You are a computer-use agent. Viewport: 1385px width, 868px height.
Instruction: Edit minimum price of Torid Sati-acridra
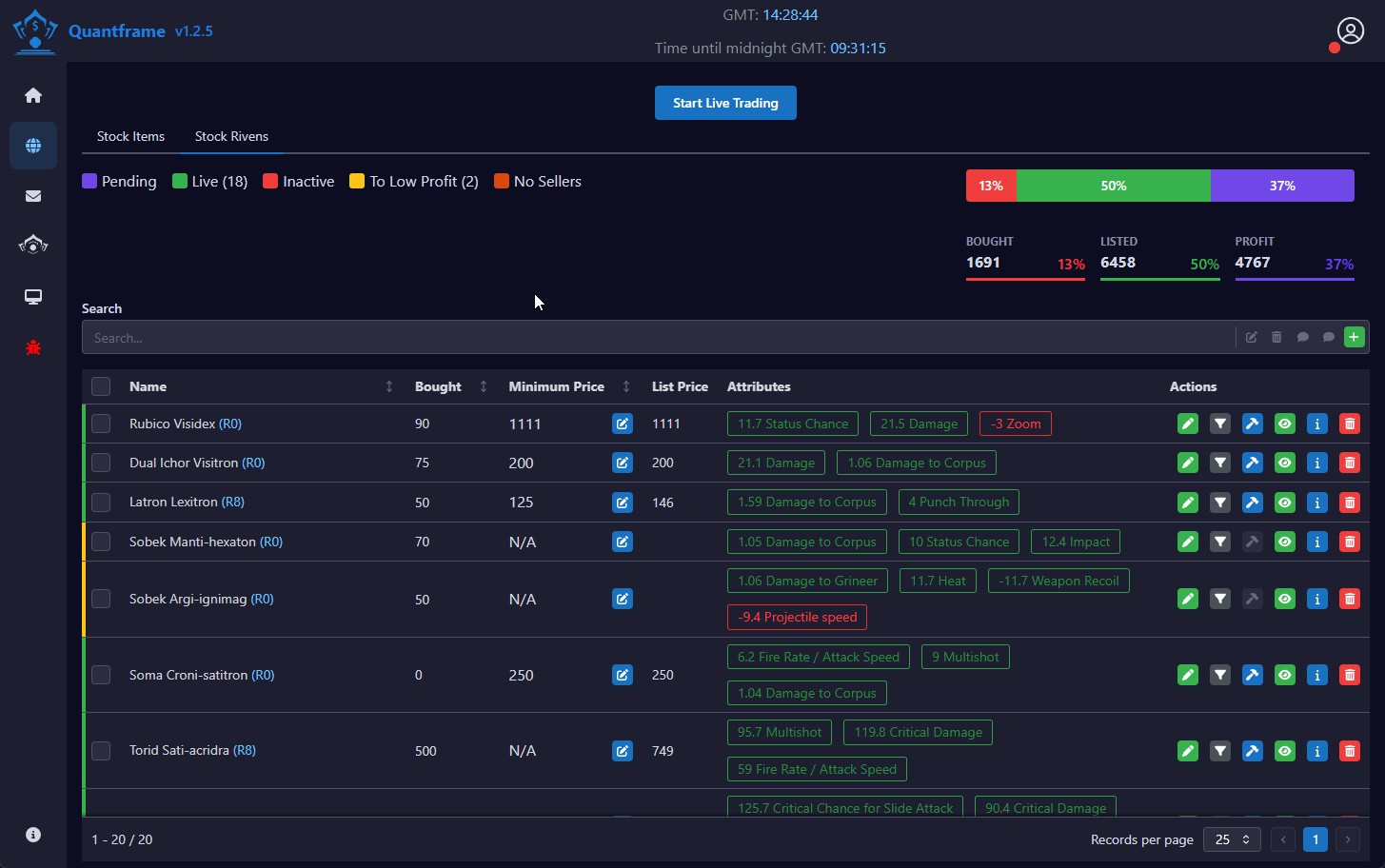[x=623, y=751]
